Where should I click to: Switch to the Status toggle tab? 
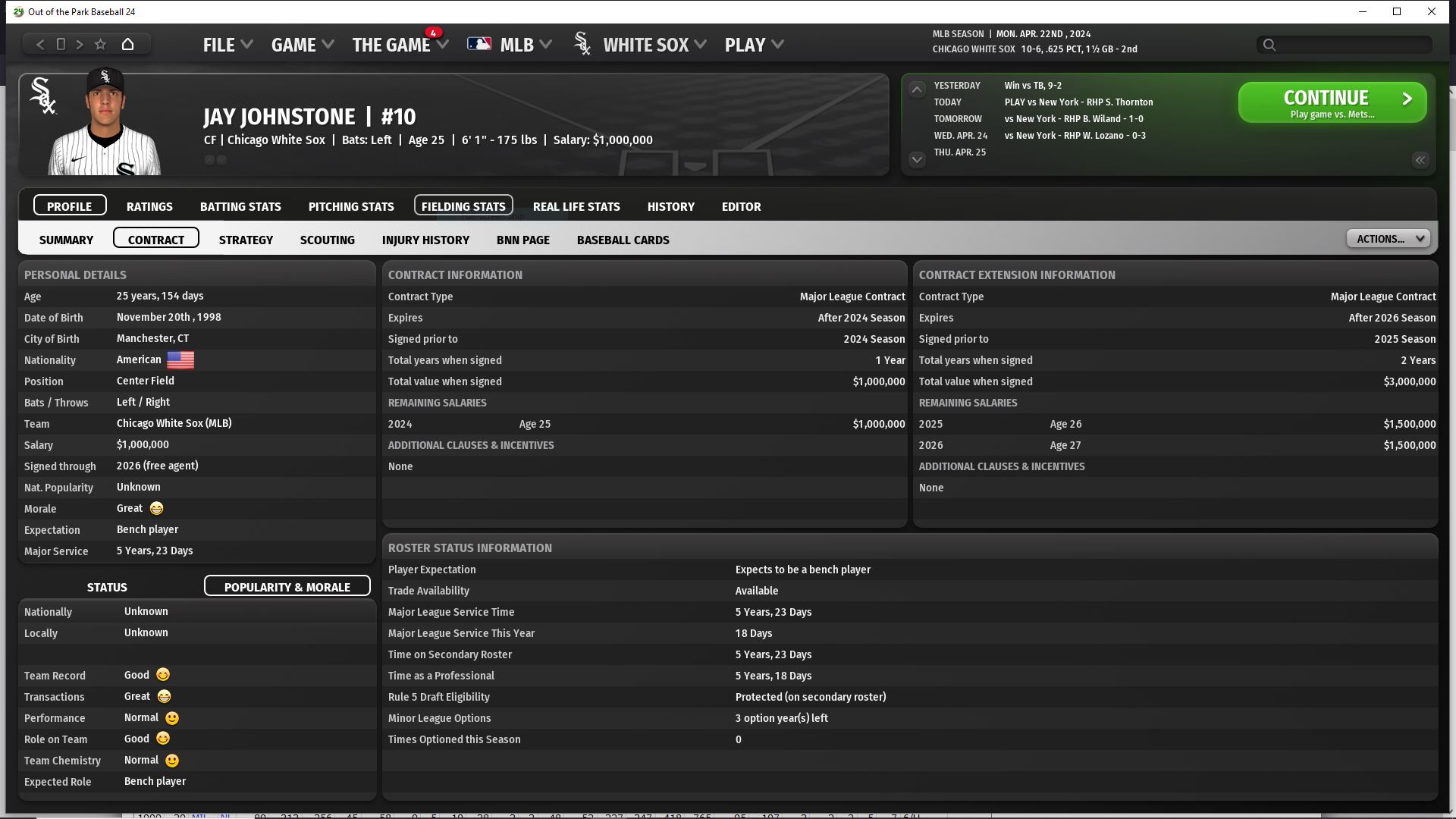107,587
